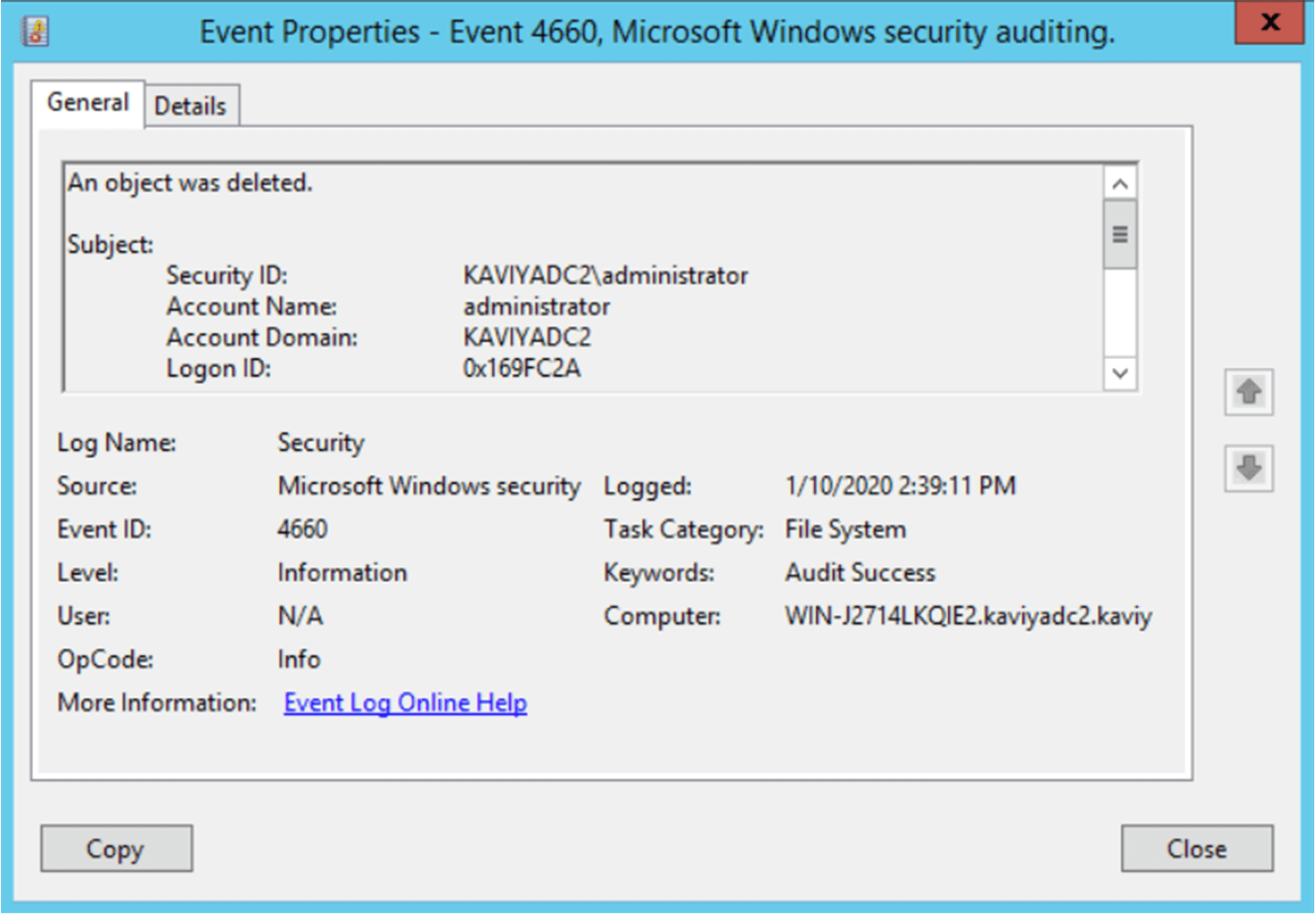Click the description scrollbar thumb
The height and width of the screenshot is (915, 1316).
(x=1120, y=235)
